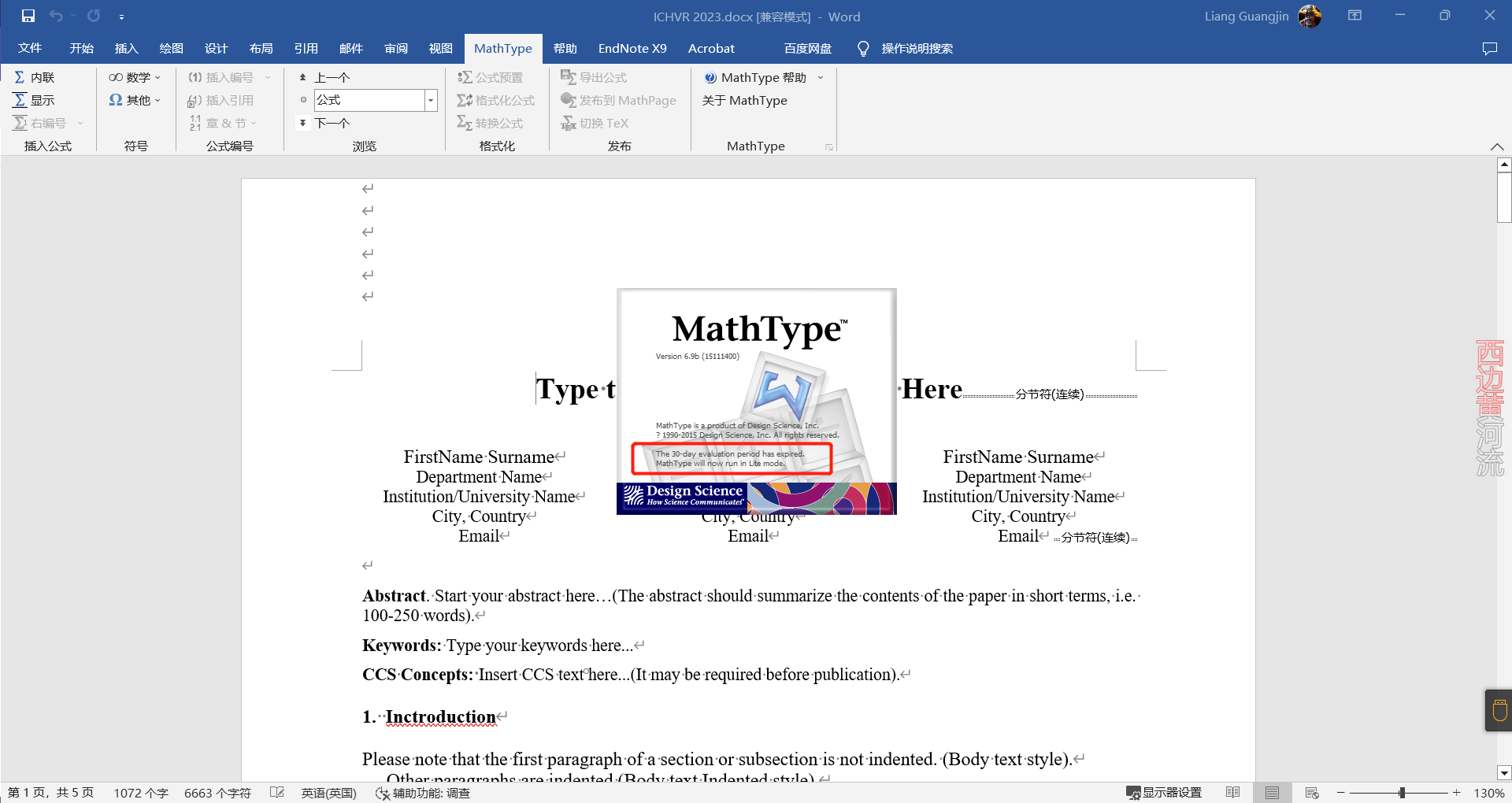
Task: Click 发布到 MathPage icon
Action: [x=569, y=100]
